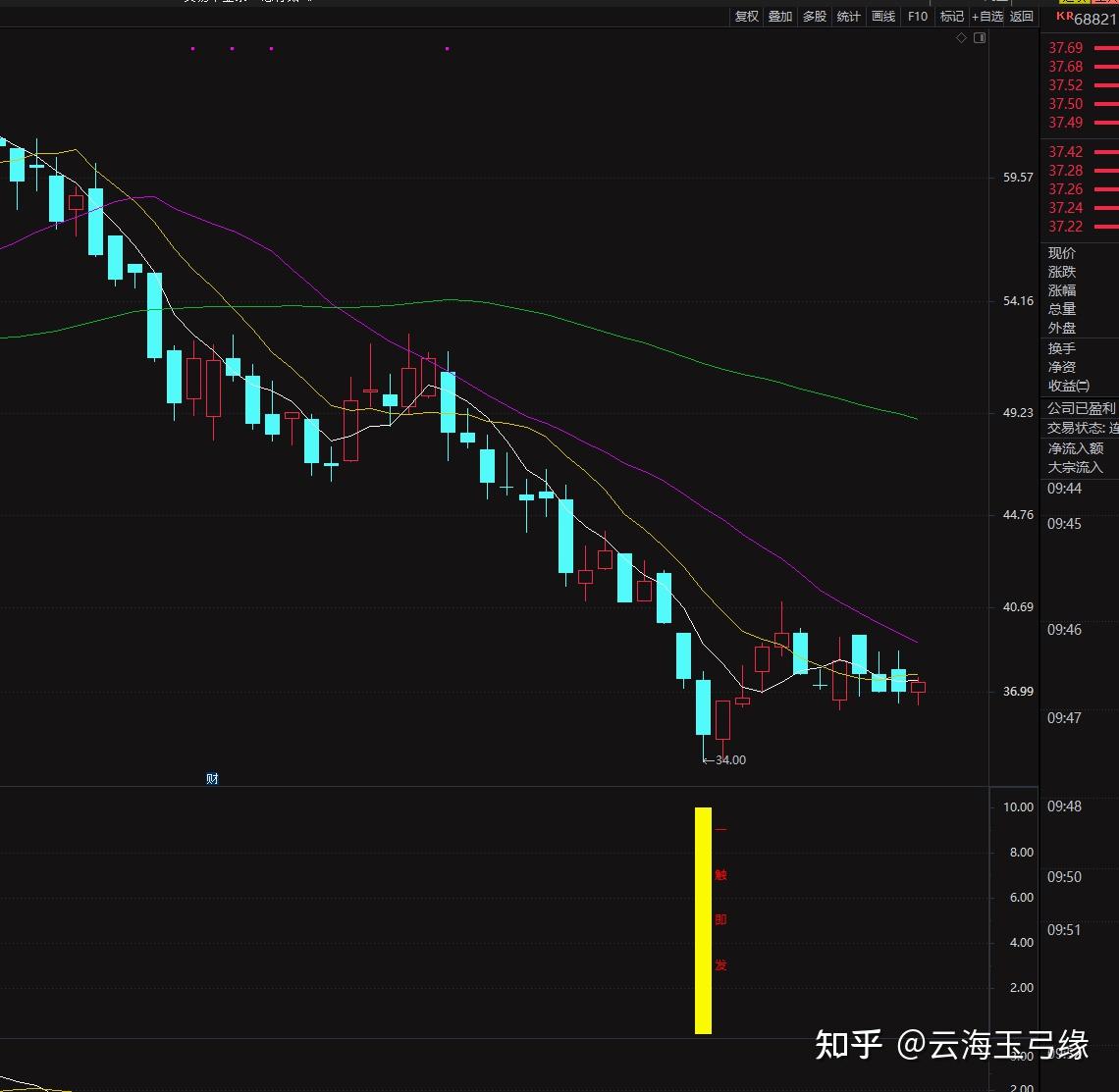
Task: Click the diamond icon above the chart
Action: coord(961,38)
